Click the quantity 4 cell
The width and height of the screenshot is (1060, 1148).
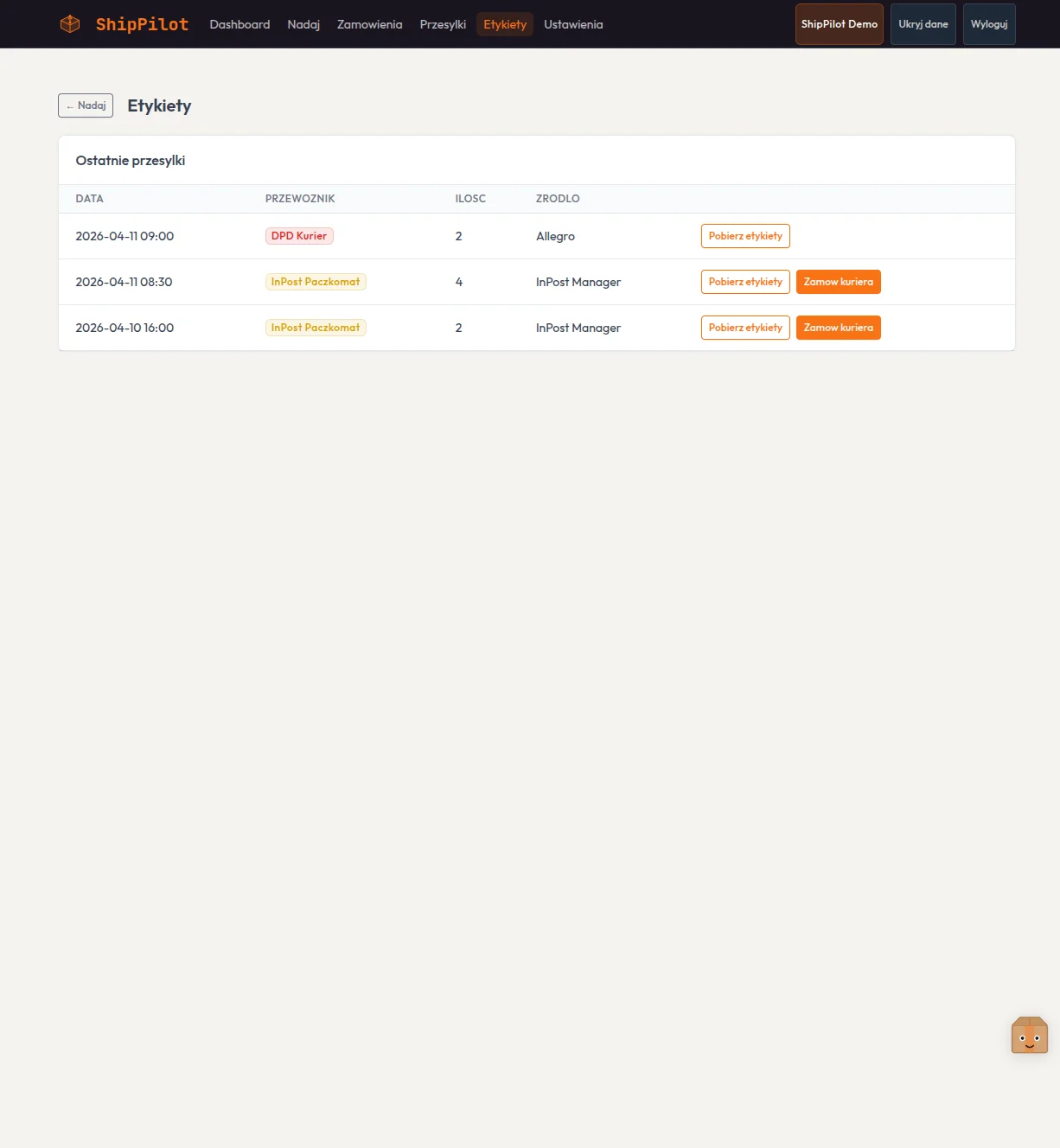point(459,282)
